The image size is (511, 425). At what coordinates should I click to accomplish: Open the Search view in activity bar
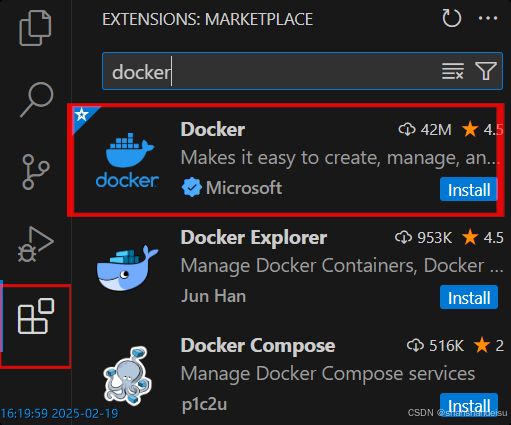[37, 99]
